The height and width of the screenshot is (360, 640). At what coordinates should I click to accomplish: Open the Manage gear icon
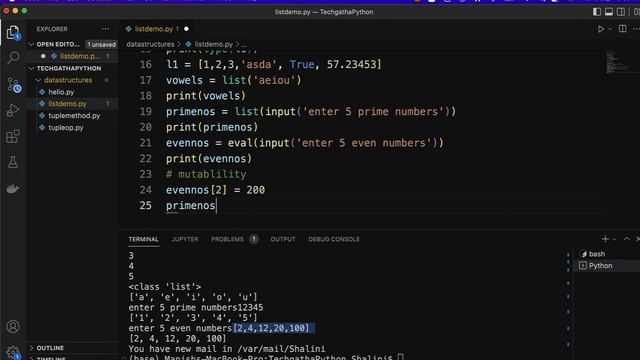coord(13,352)
